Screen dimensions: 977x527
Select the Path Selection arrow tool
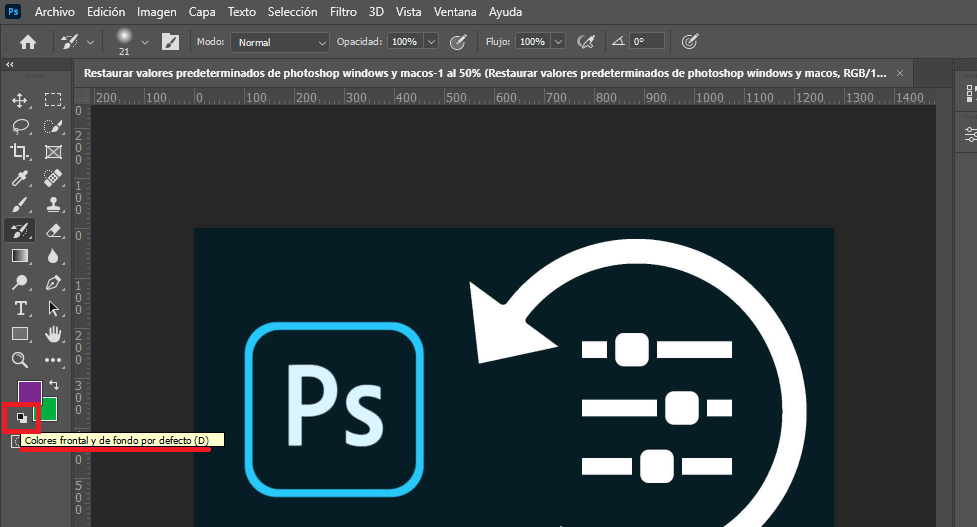53,308
